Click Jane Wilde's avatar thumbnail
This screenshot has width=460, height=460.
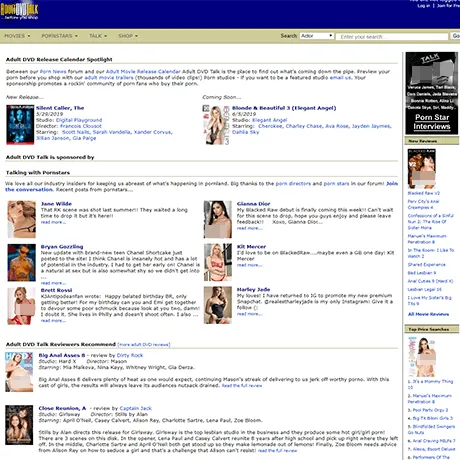point(22,219)
